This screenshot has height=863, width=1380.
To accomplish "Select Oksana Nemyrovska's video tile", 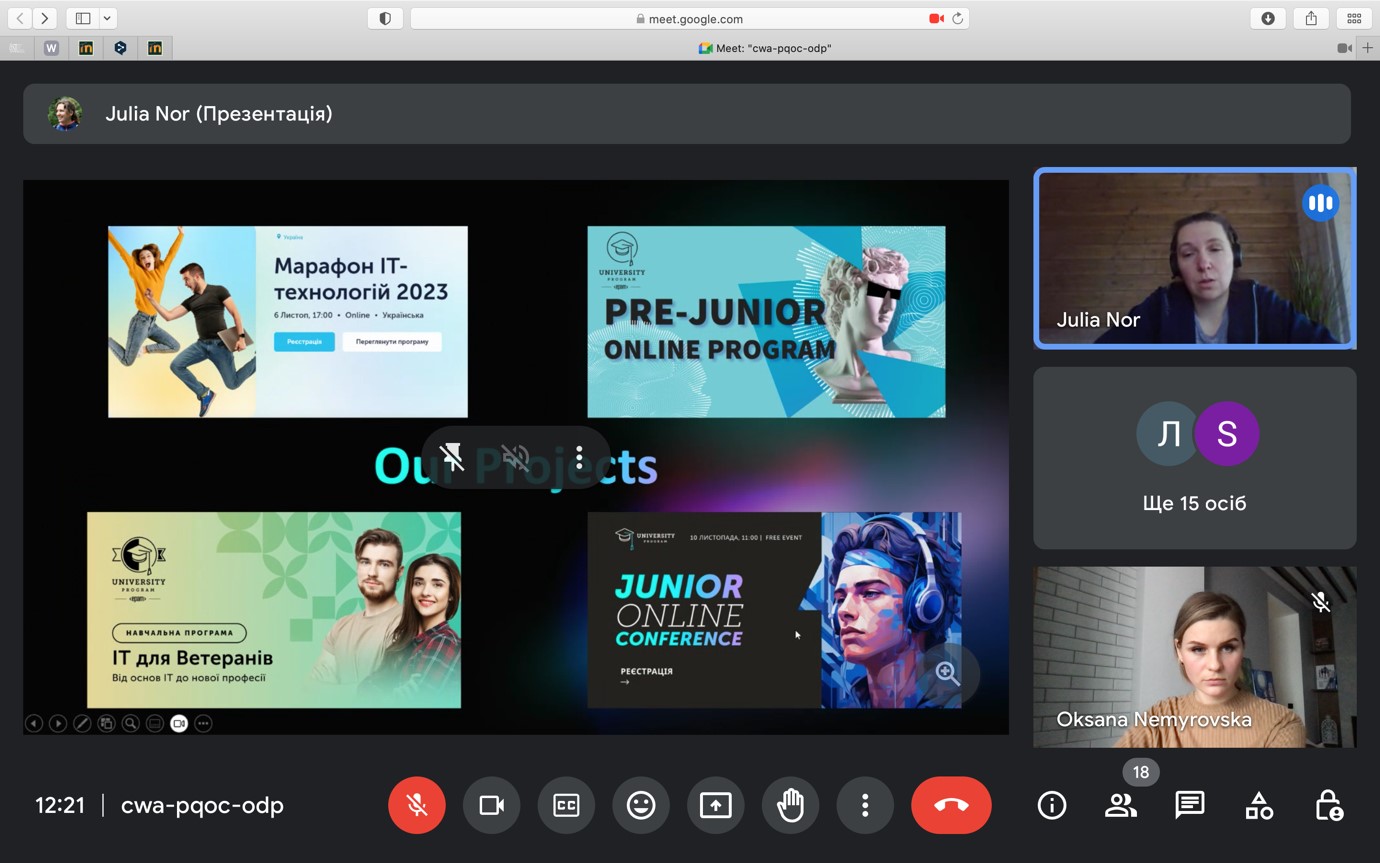I will click(x=1194, y=657).
